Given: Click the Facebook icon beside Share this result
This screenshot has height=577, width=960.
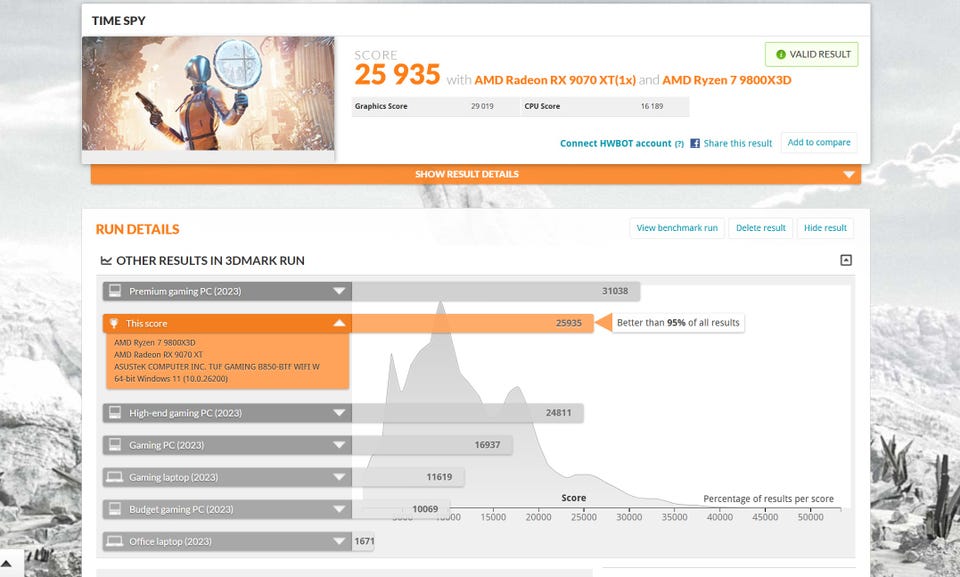Looking at the screenshot, I should click(695, 143).
